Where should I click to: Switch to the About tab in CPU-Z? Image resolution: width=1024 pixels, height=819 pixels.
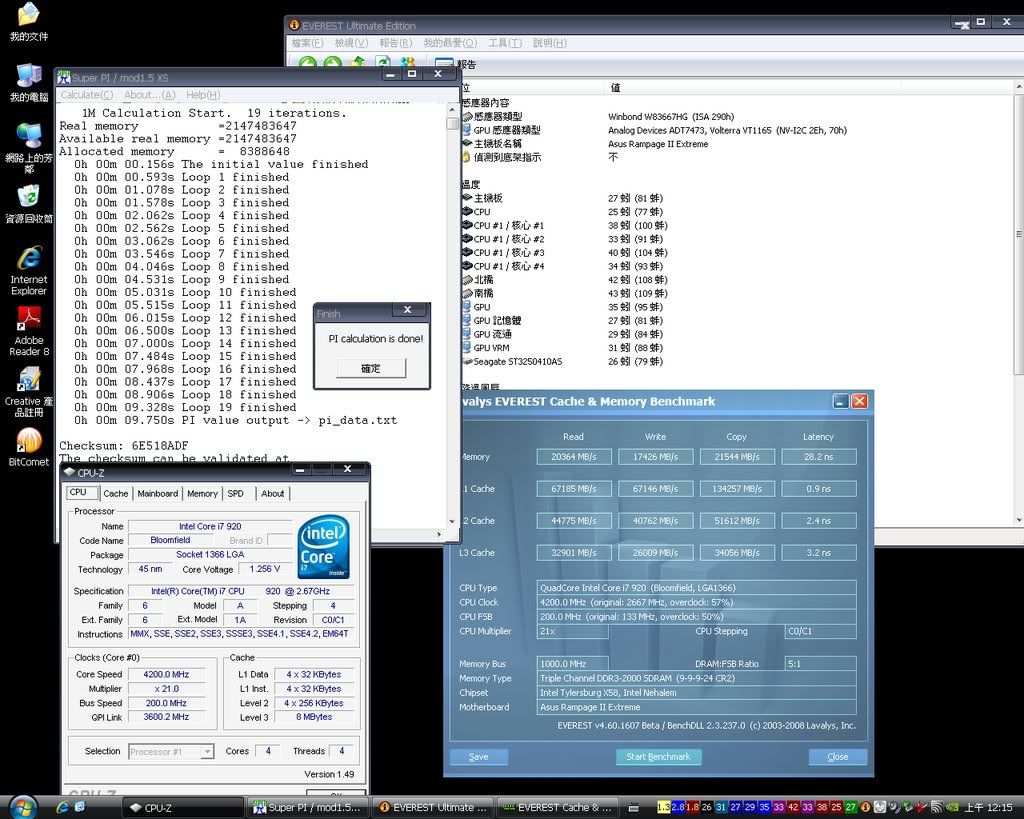click(x=272, y=494)
